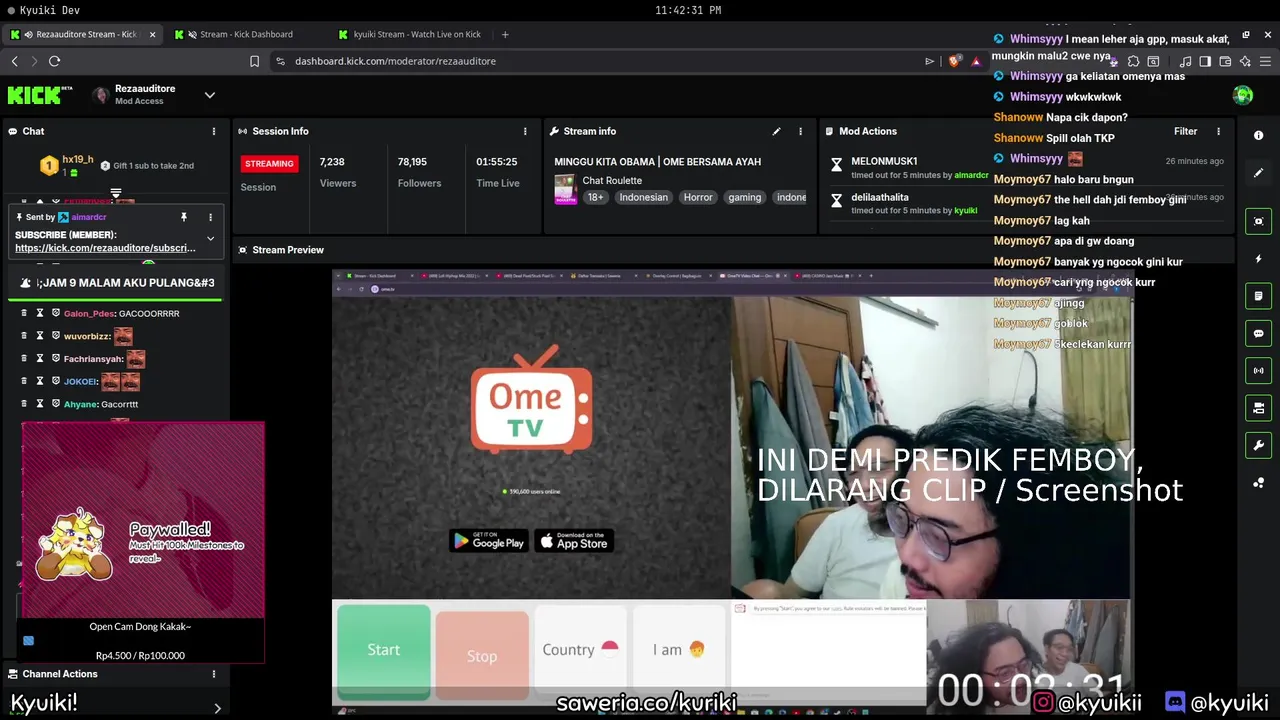Viewport: 1280px width, 720px height.
Task: Click the pencil edit icon in right sidebar
Action: (1258, 173)
